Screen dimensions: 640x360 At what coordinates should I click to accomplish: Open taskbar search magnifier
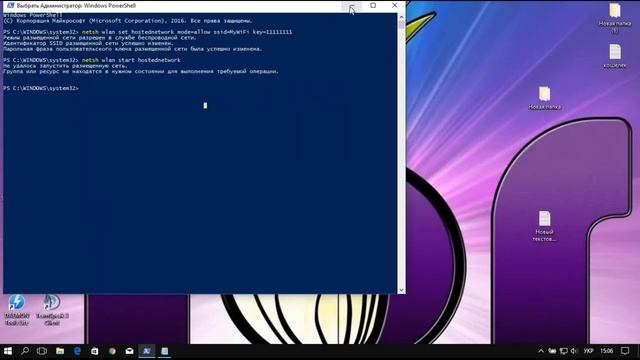coord(25,351)
